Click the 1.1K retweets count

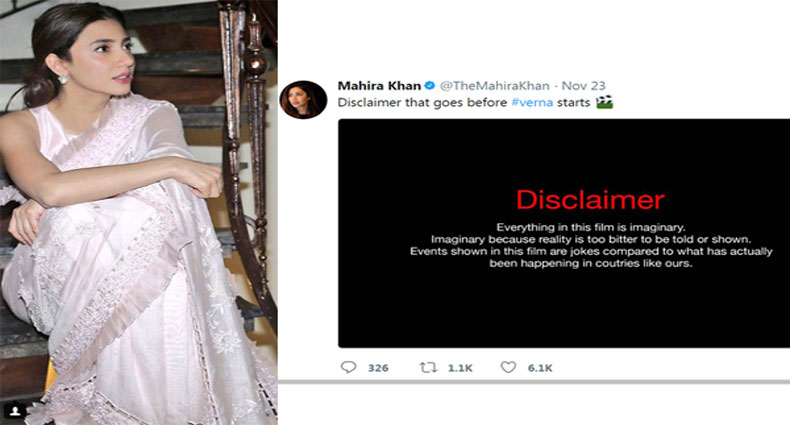460,368
